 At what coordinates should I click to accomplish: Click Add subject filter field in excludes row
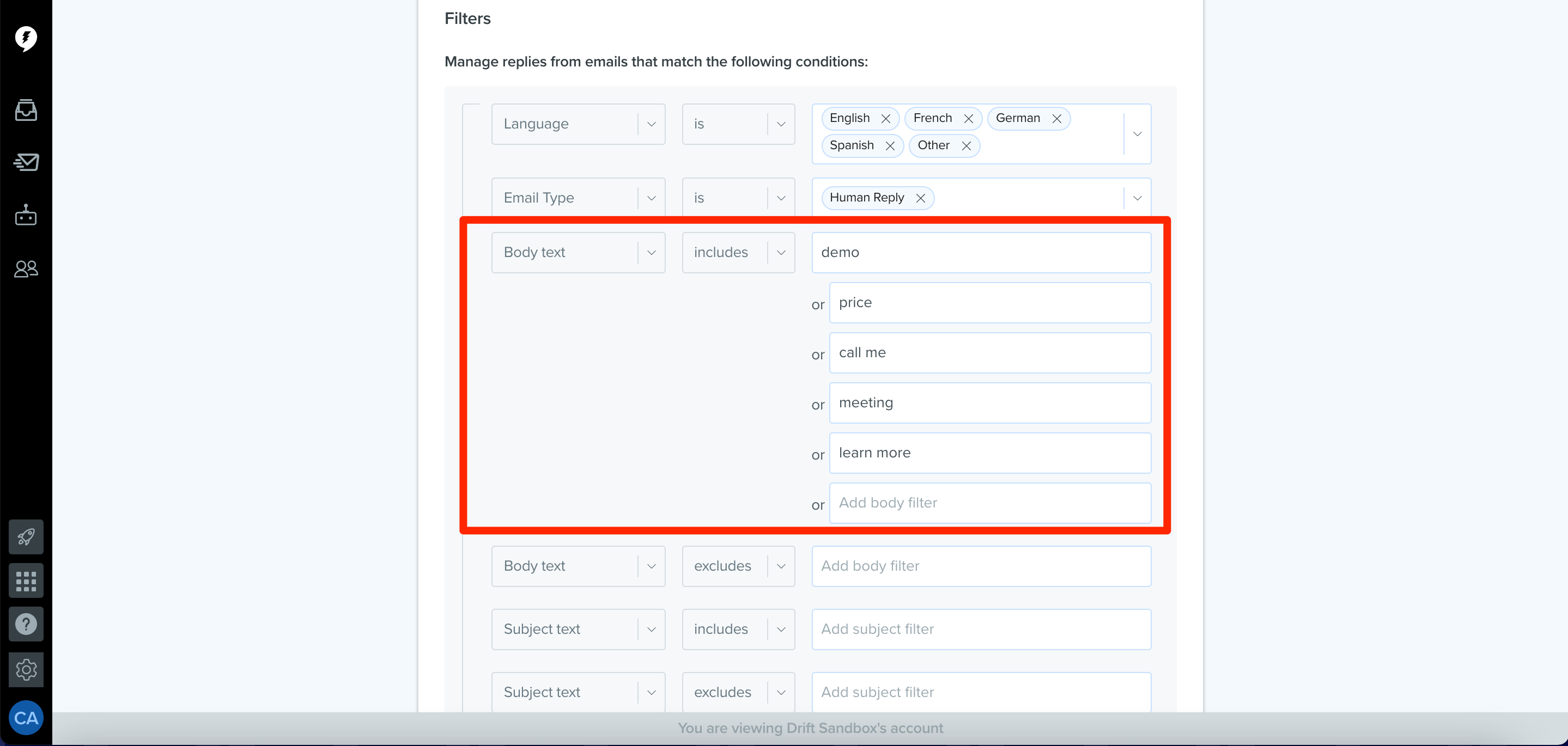pos(981,693)
